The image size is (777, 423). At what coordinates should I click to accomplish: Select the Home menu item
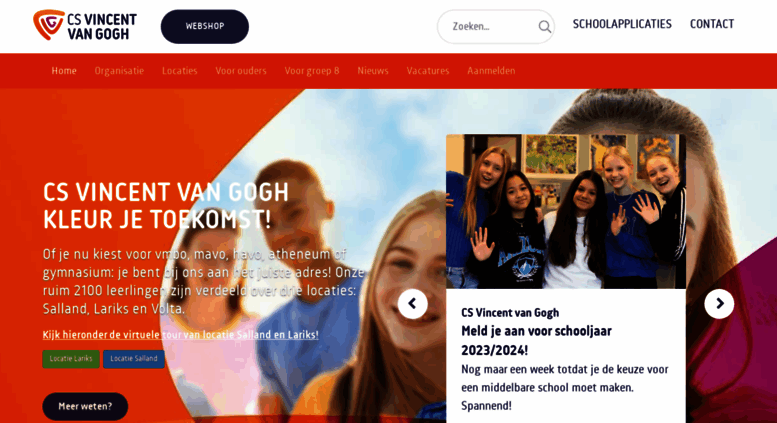pos(64,71)
